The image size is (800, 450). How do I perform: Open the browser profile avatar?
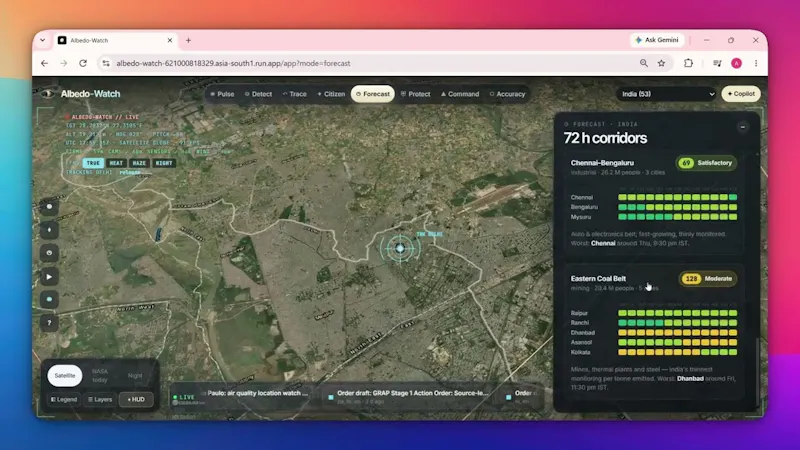point(736,63)
